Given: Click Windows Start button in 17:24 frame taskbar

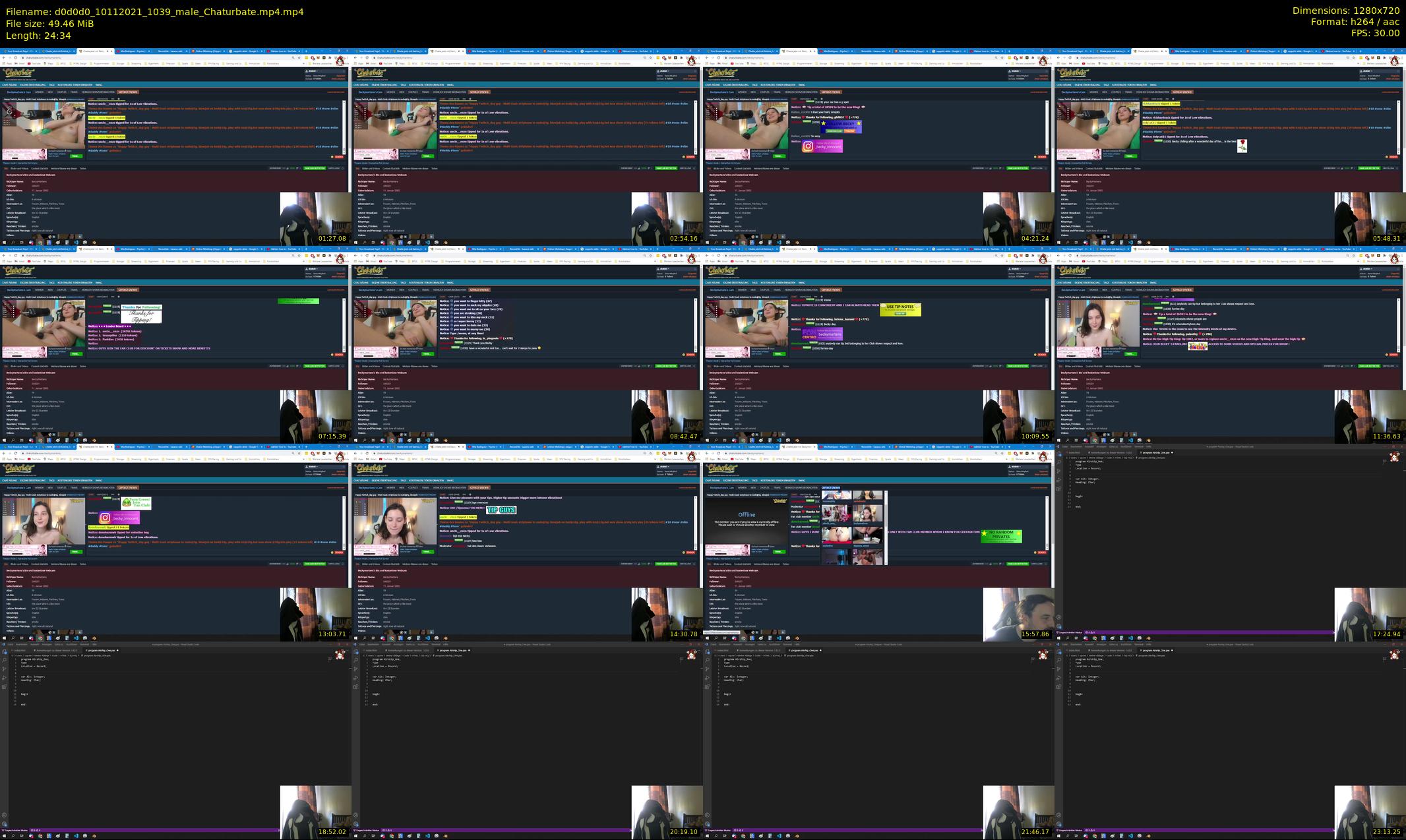Looking at the screenshot, I should [x=1058, y=638].
